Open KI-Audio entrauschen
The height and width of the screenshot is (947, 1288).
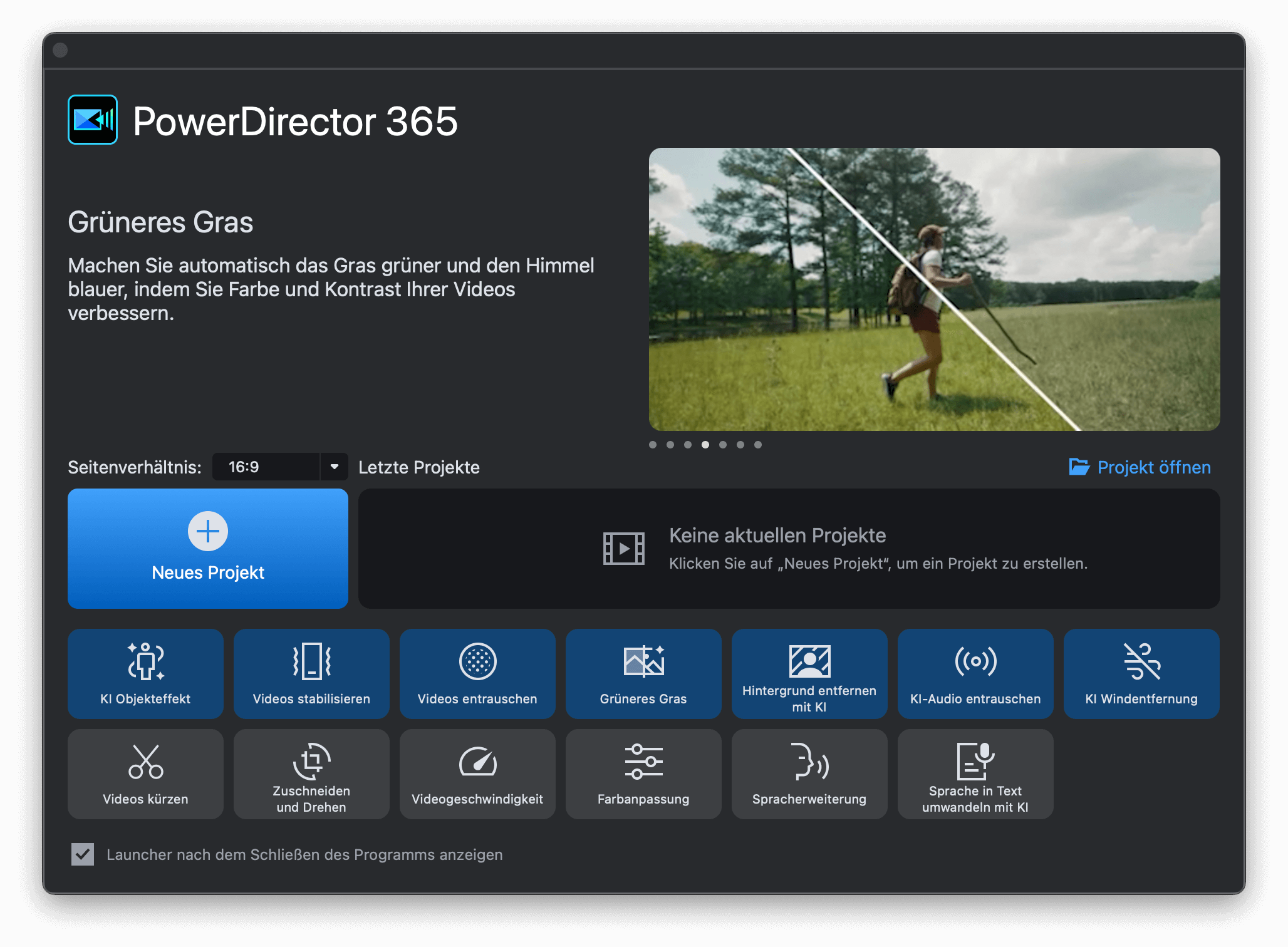[x=975, y=674]
